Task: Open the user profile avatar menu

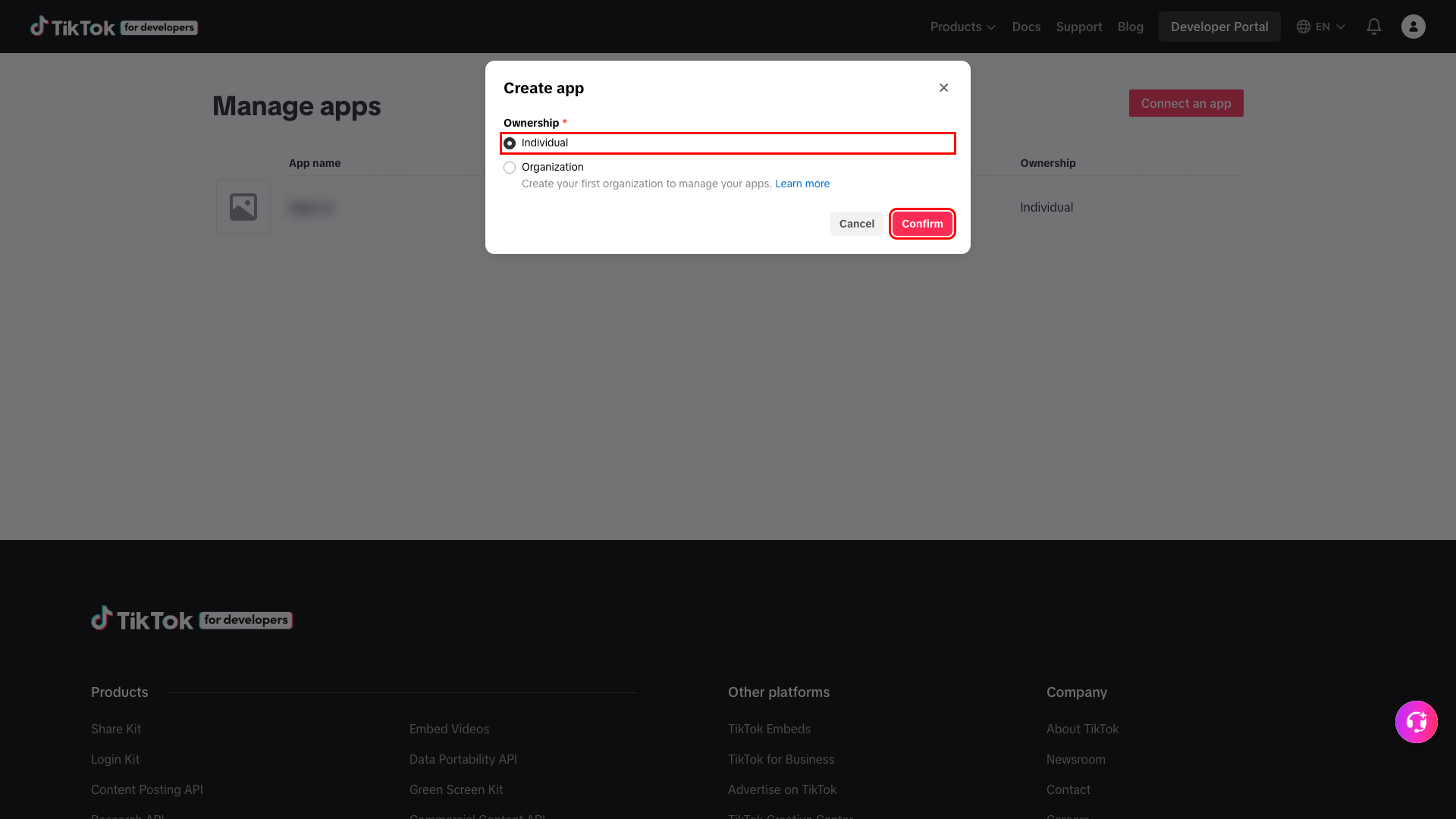Action: tap(1414, 27)
